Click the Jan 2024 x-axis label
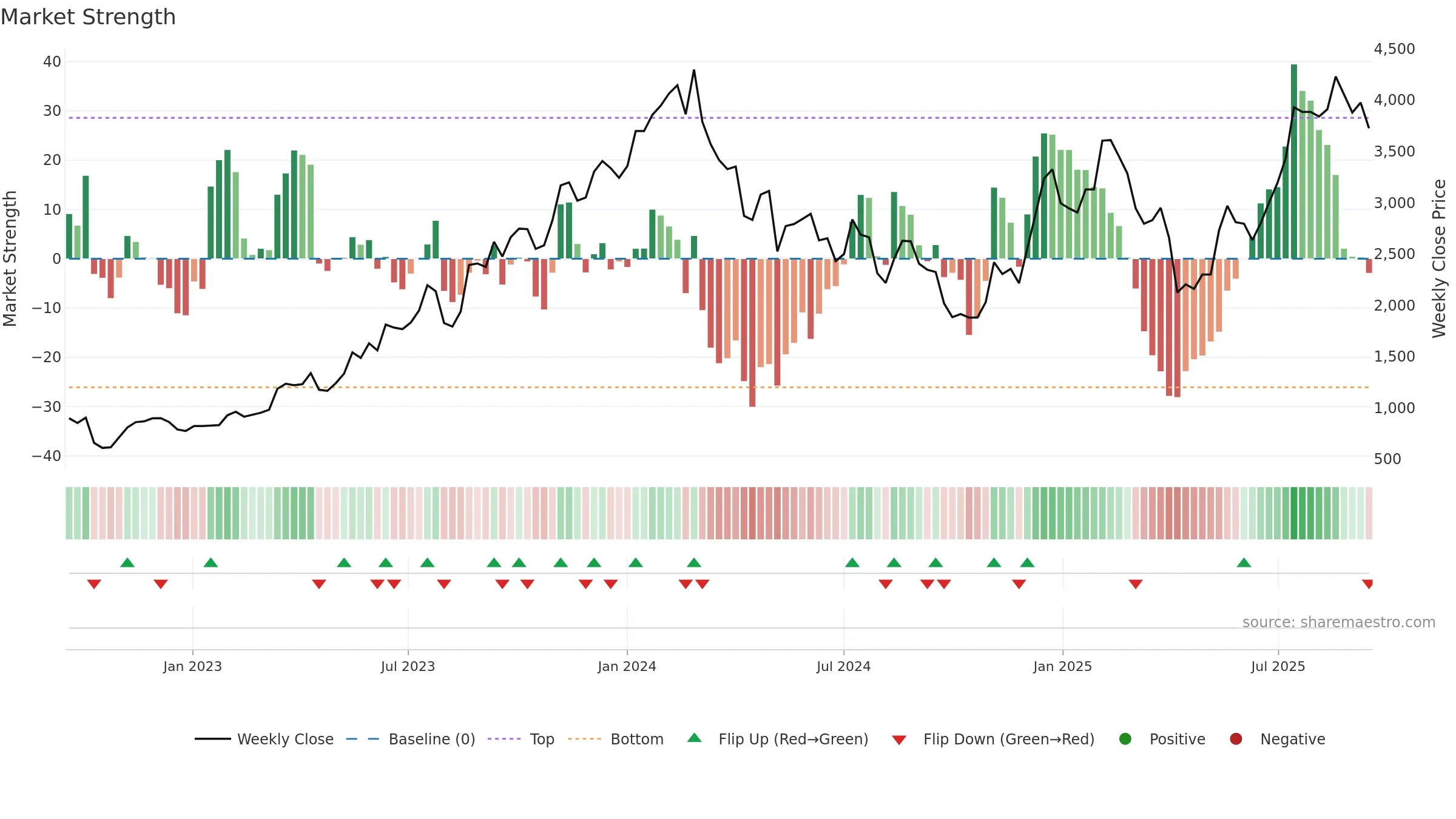Image resolution: width=1456 pixels, height=819 pixels. [x=627, y=666]
